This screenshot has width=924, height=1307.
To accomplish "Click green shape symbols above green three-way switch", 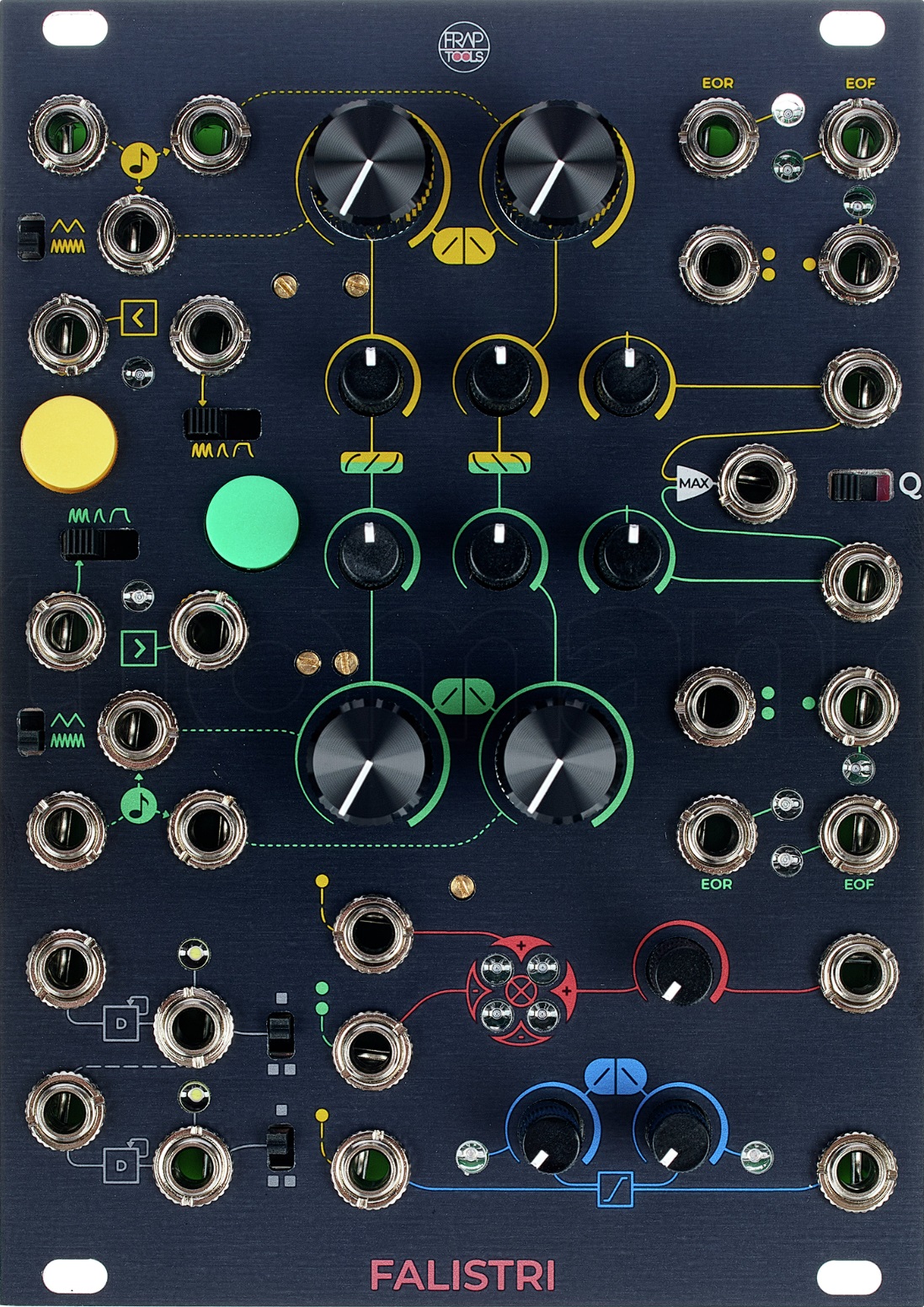I will pyautogui.click(x=99, y=515).
